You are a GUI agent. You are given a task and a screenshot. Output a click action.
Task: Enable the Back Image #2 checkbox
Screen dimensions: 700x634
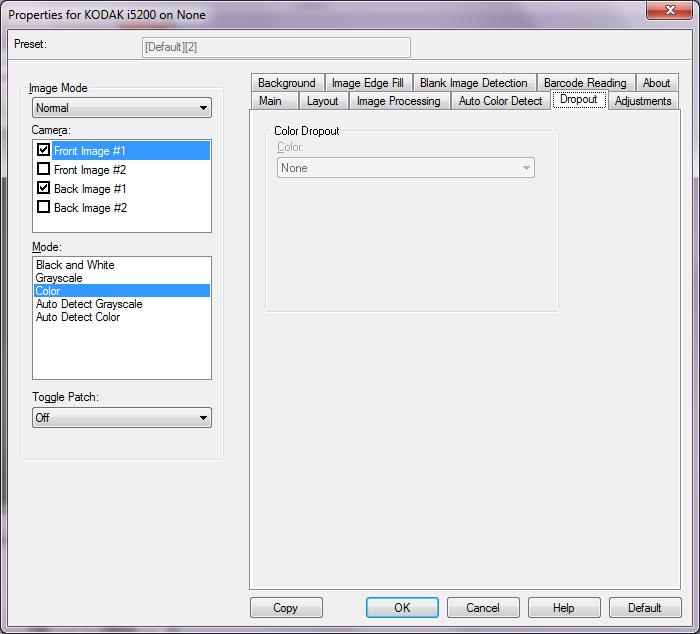[43, 207]
